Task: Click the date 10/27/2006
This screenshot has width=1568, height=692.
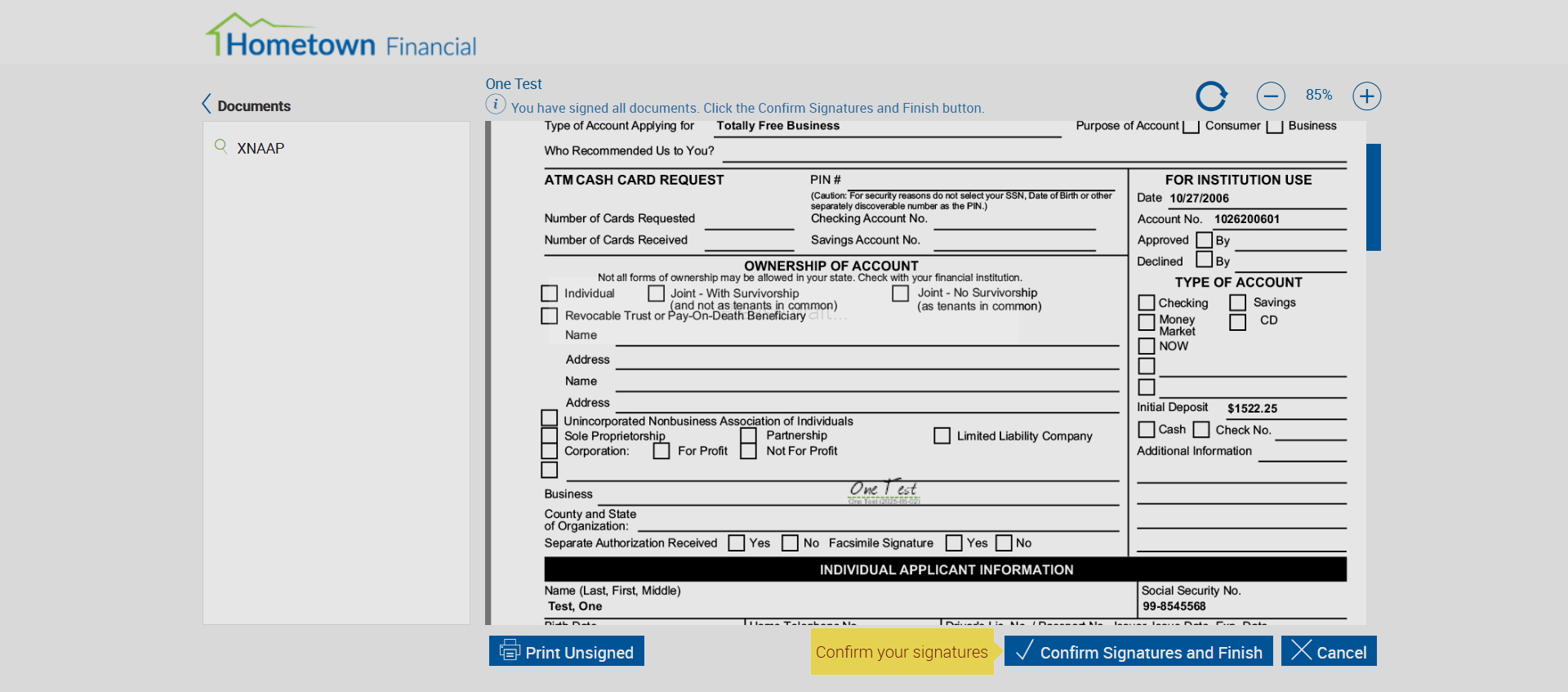Action: point(1199,199)
